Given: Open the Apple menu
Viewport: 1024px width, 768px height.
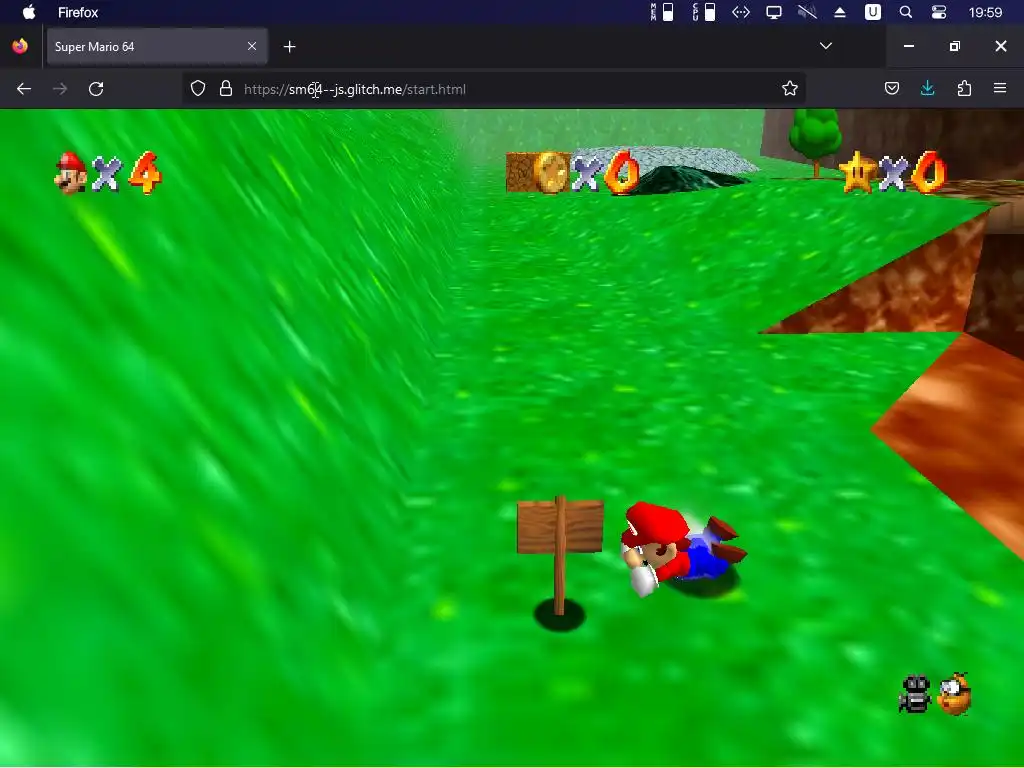Looking at the screenshot, I should (29, 12).
